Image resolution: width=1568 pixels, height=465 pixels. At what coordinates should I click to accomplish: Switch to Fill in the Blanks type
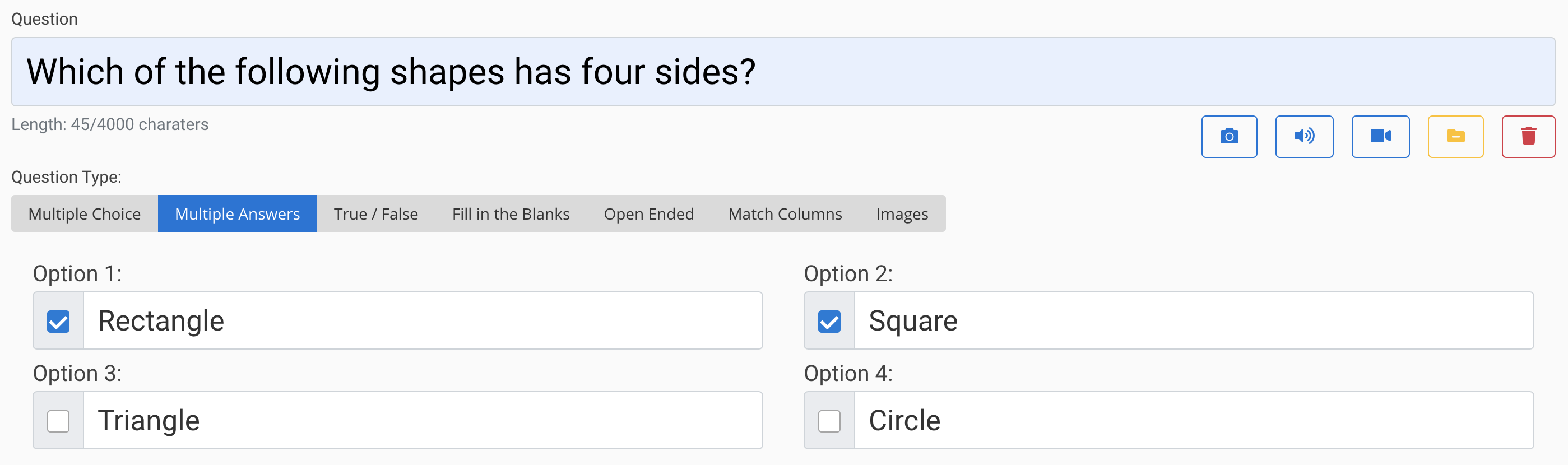pos(511,213)
